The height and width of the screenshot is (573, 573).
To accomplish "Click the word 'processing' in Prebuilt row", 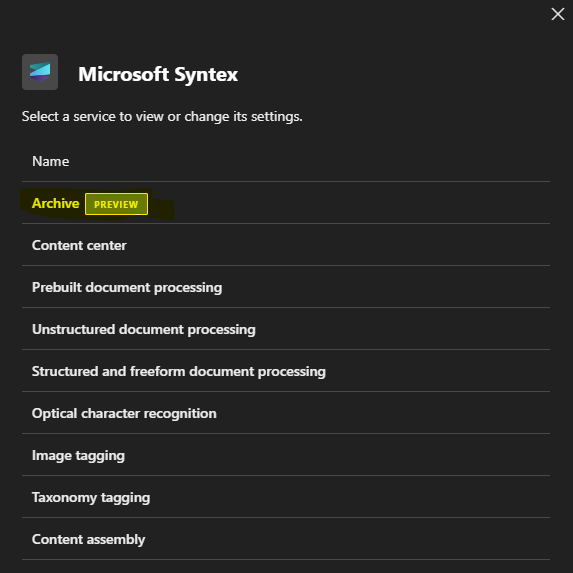I will tap(188, 288).
